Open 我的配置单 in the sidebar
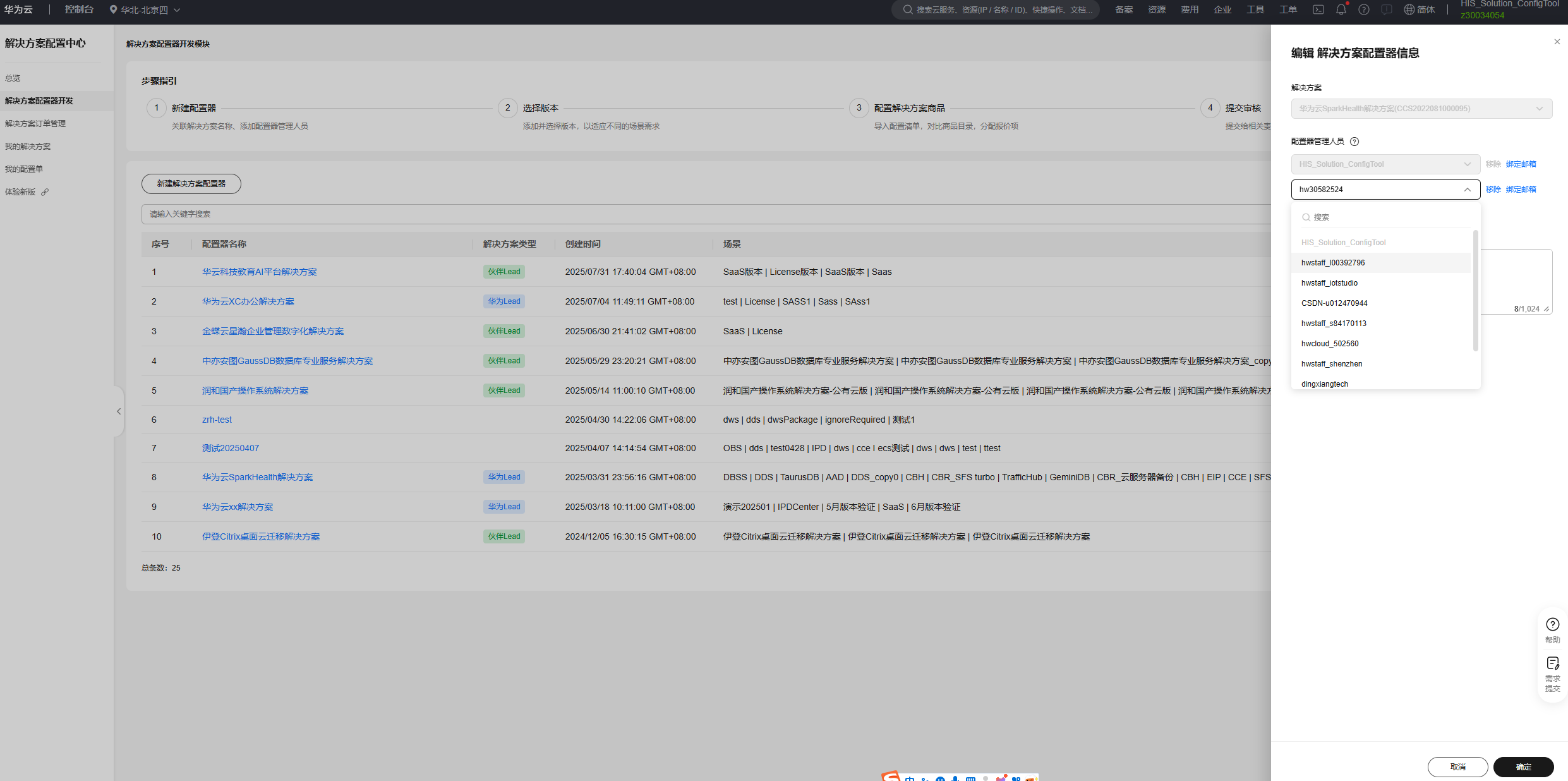Image resolution: width=1568 pixels, height=781 pixels. [x=24, y=169]
